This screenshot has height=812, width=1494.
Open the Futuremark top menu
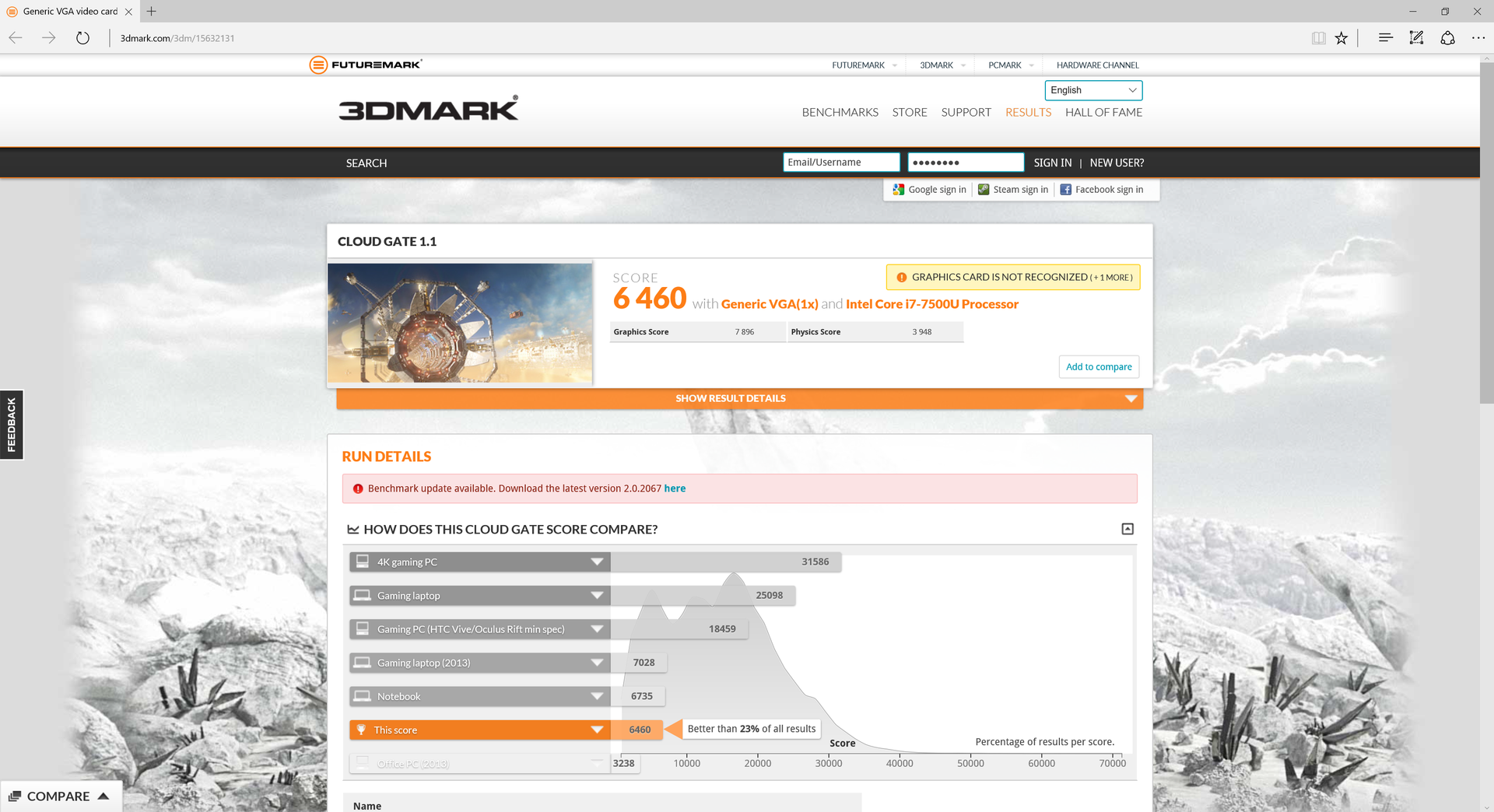coord(864,65)
